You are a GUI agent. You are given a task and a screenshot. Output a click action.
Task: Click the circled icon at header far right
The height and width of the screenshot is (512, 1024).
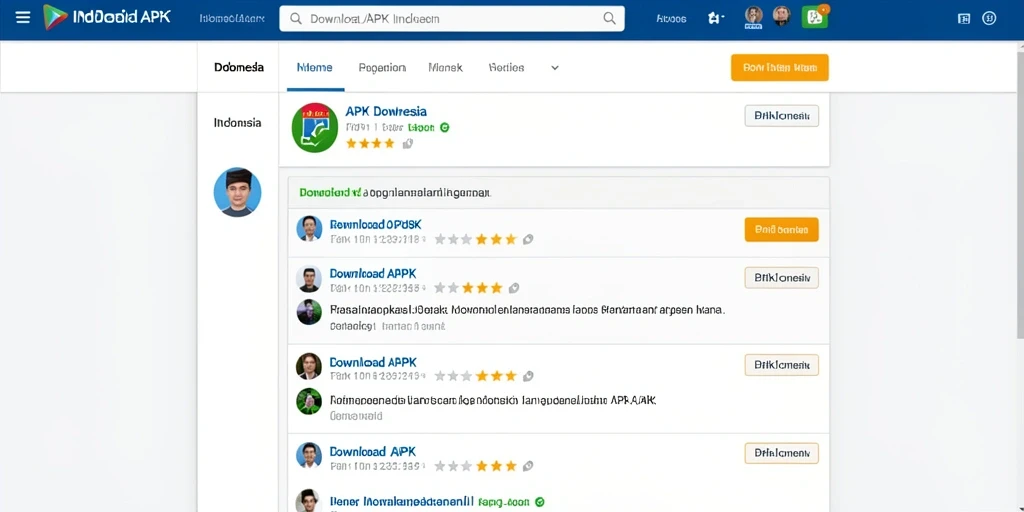click(989, 18)
